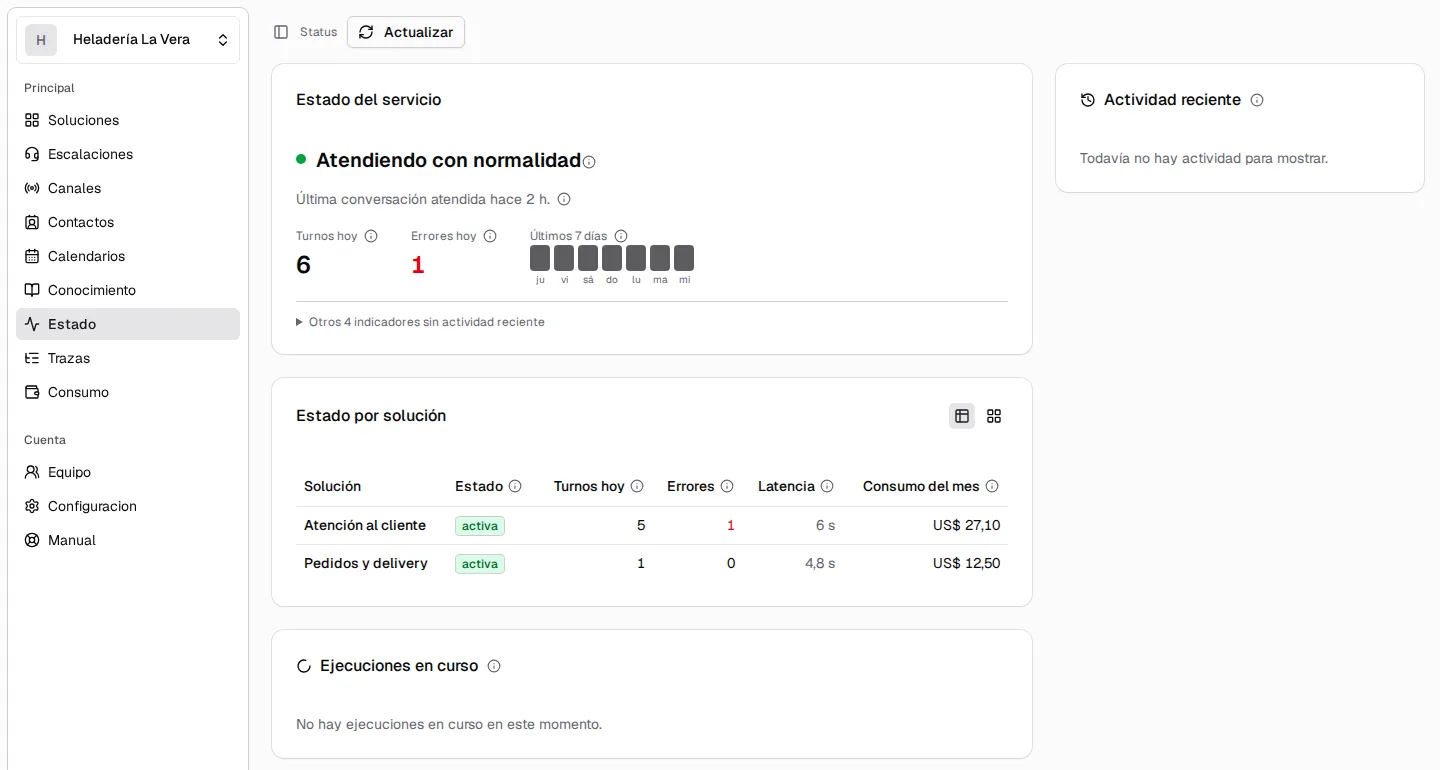The height and width of the screenshot is (770, 1440).
Task: Select the Estado sidebar item
Action: [128, 324]
